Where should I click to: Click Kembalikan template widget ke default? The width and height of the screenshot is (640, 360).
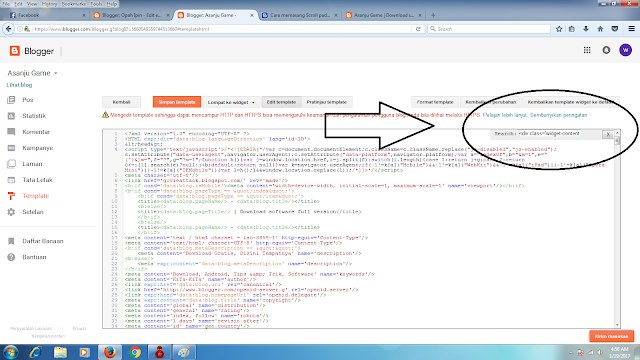(571, 102)
